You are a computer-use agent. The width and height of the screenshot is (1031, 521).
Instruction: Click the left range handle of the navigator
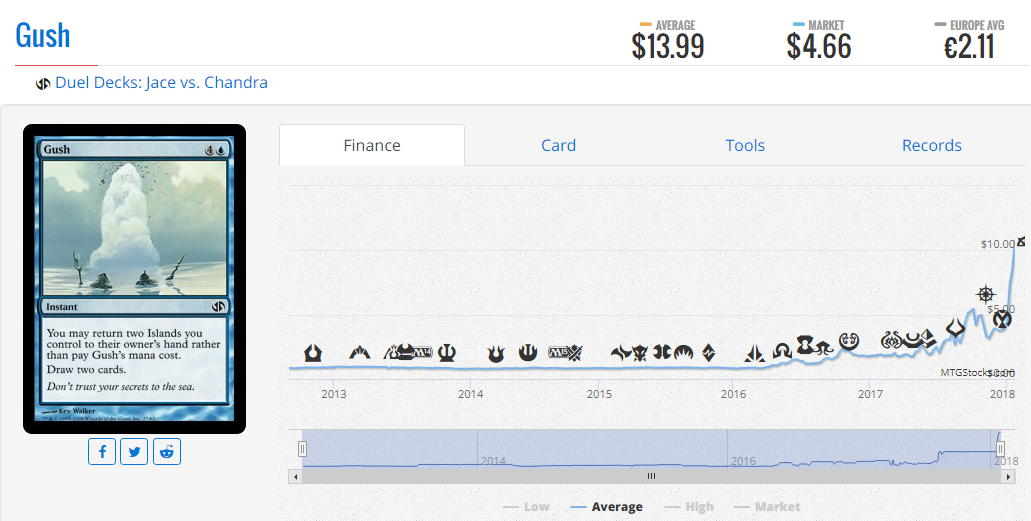click(302, 449)
